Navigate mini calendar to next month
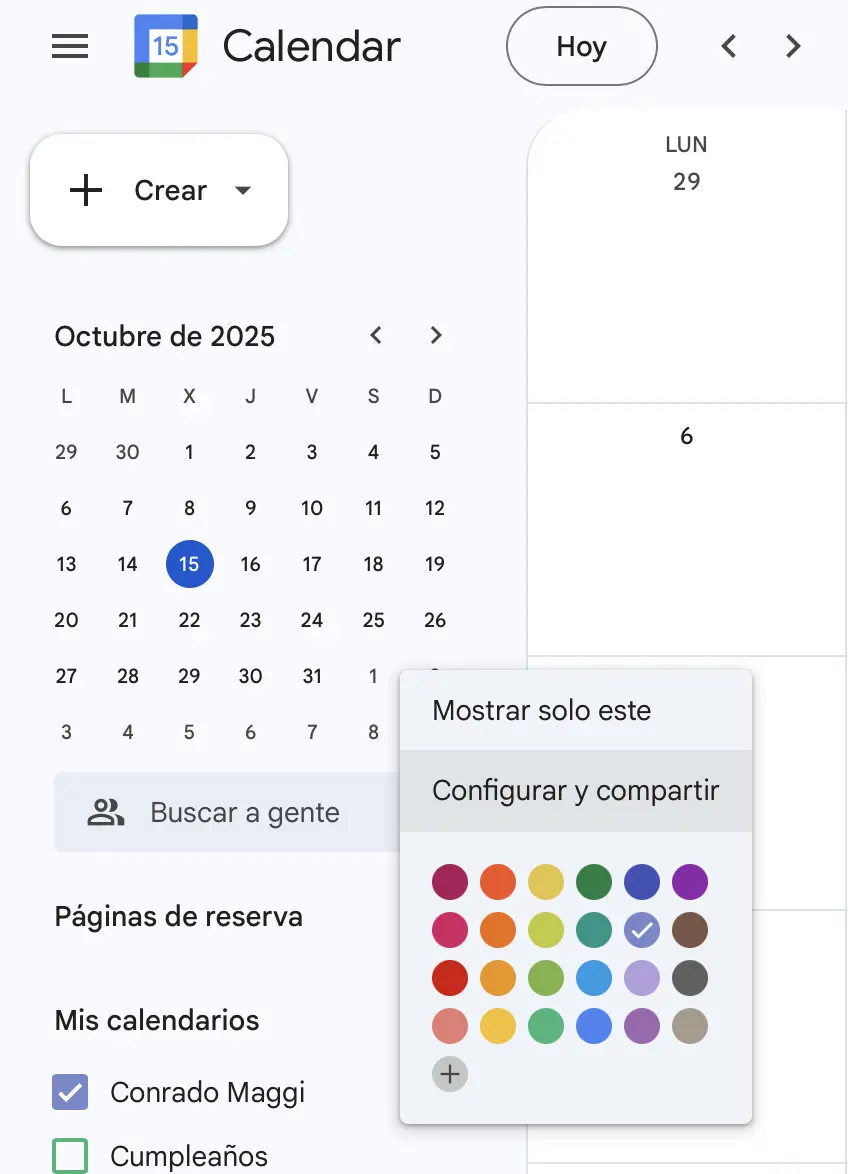848x1174 pixels. [435, 336]
